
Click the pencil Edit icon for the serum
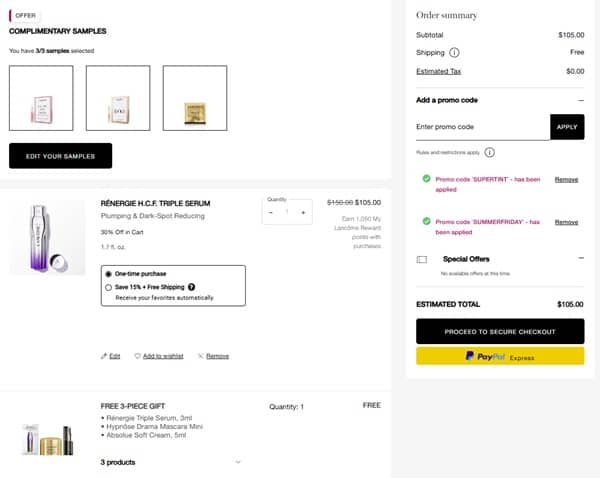click(x=104, y=356)
